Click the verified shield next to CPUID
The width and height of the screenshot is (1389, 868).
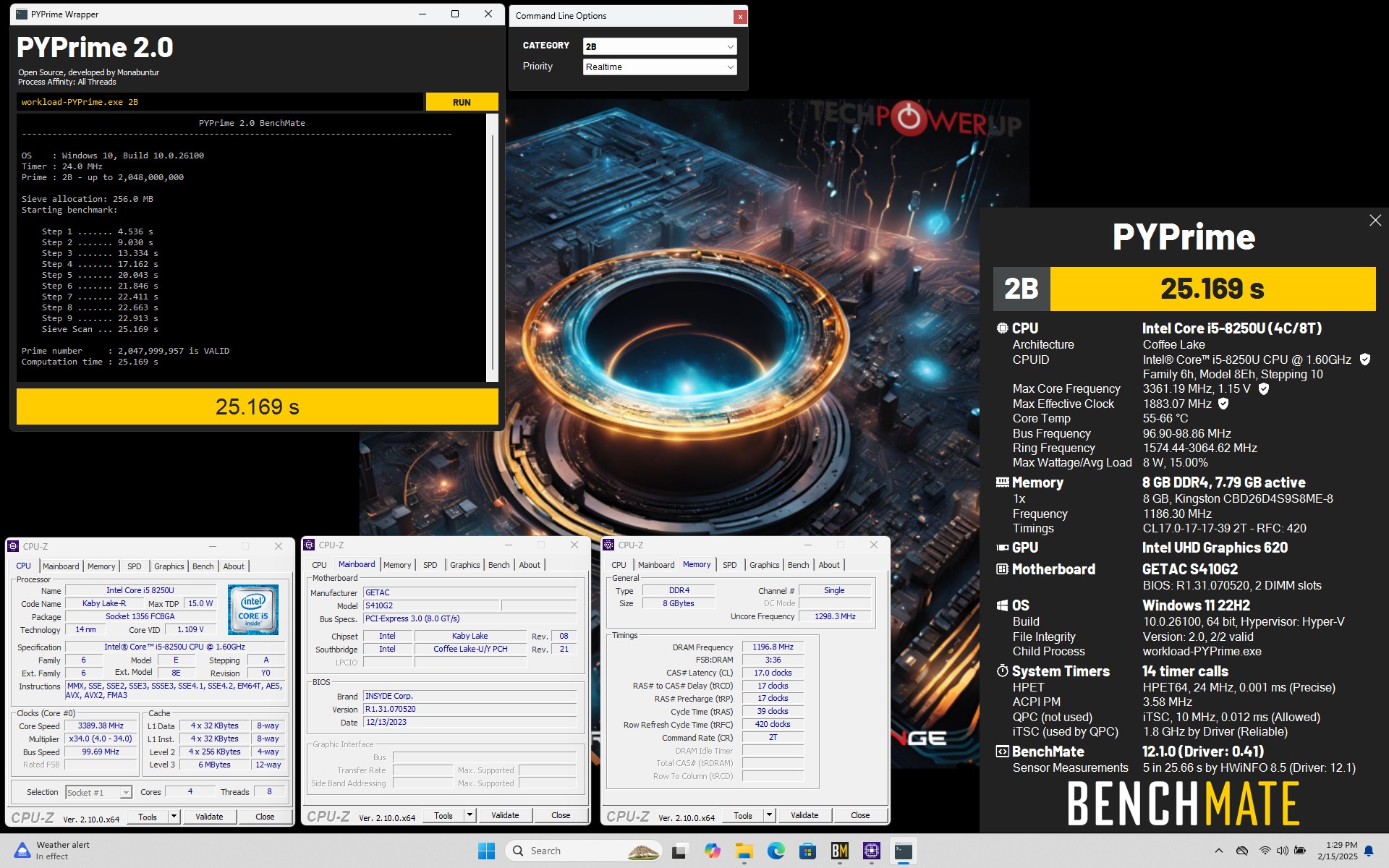tap(1364, 359)
